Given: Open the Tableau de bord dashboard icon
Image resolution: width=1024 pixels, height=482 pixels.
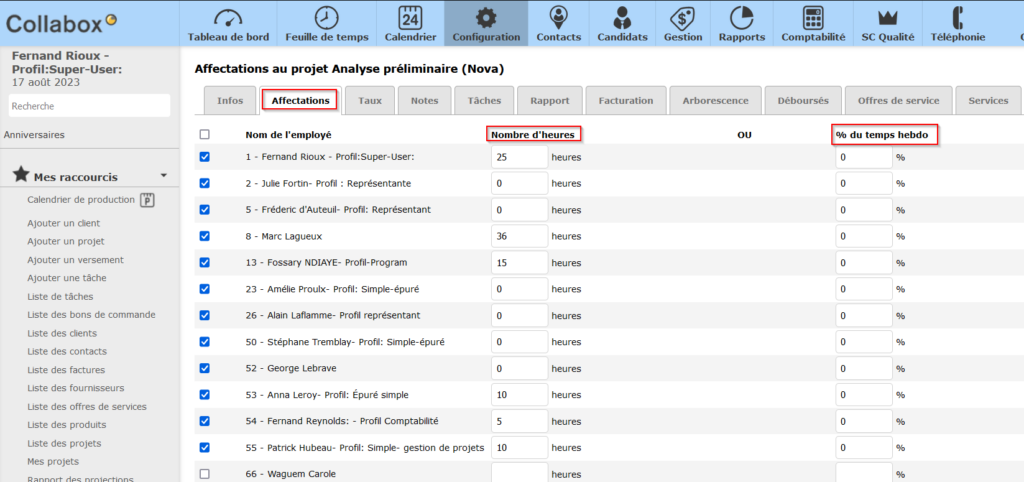Looking at the screenshot, I should (x=229, y=18).
